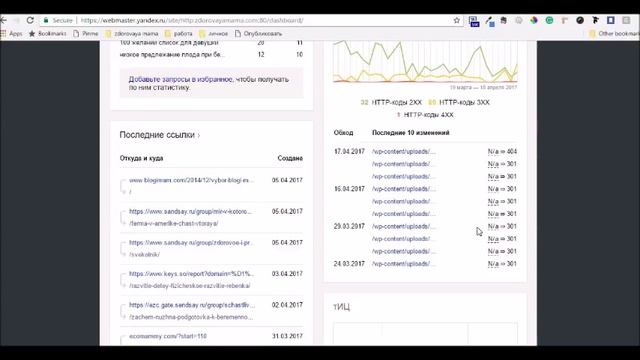Click the N/a ⇒ 301 status on 24.03.2017 row
The width and height of the screenshot is (640, 360).
click(x=502, y=264)
